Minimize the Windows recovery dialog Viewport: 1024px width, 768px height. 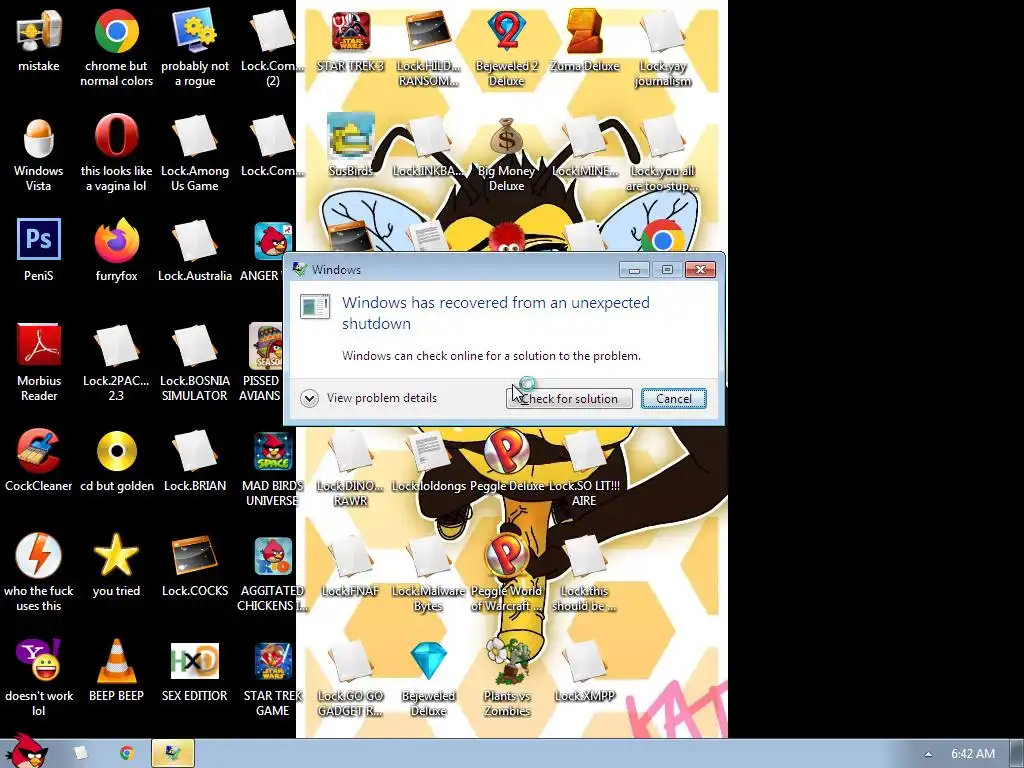pos(634,270)
